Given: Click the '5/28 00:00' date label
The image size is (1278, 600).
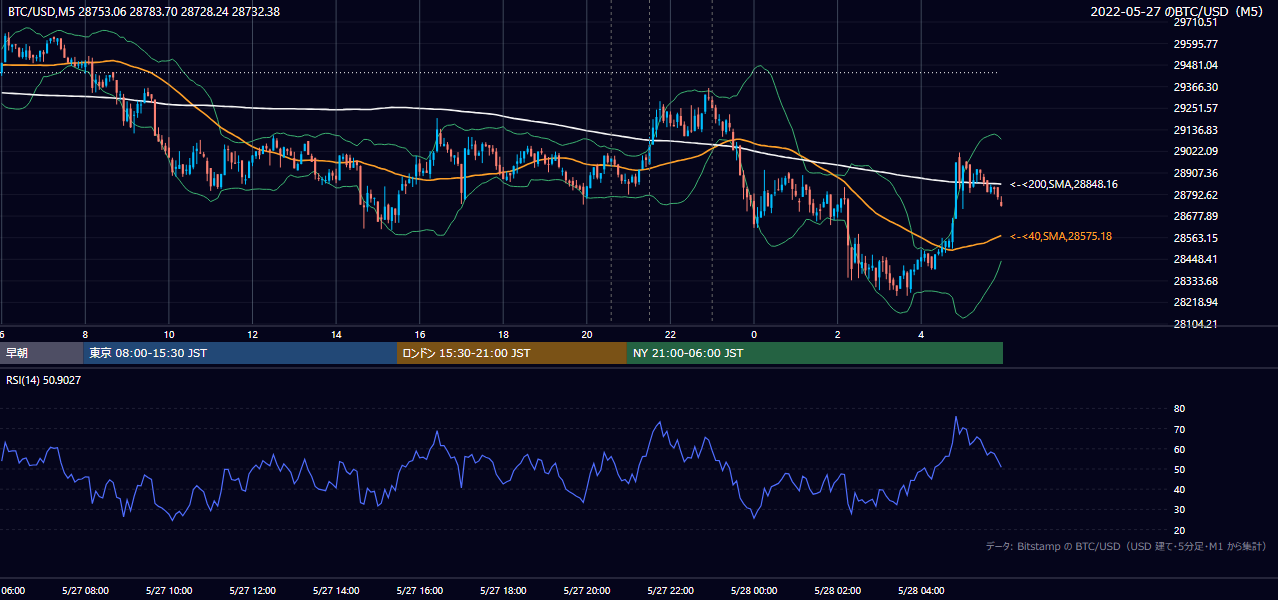Looking at the screenshot, I should [x=753, y=591].
